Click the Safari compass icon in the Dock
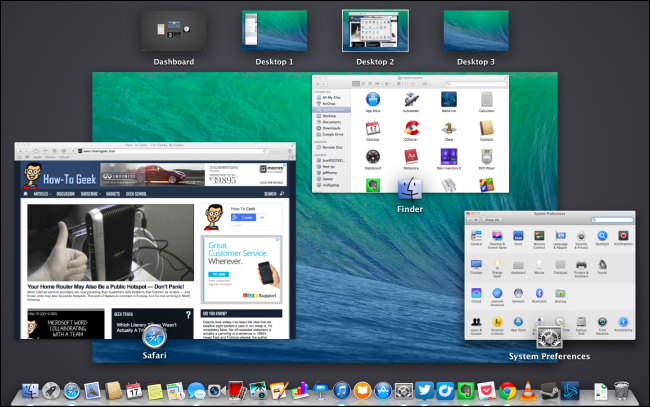 (72, 391)
